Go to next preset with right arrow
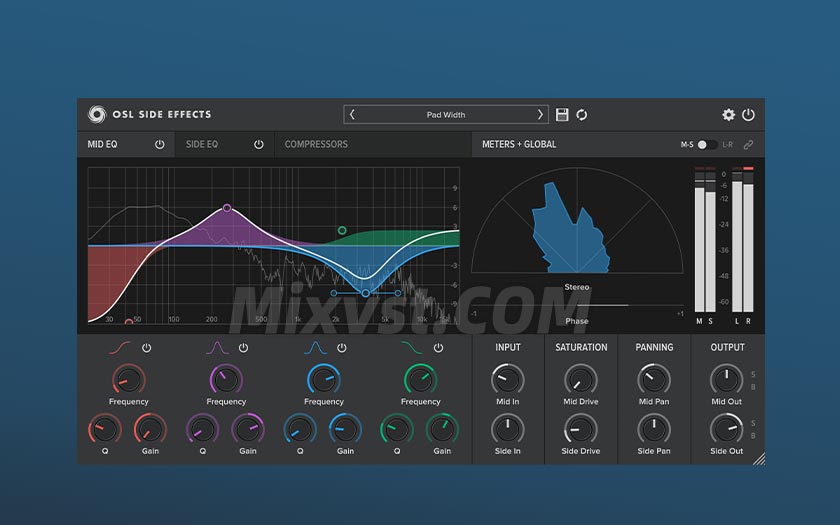Image resolution: width=840 pixels, height=525 pixels. (540, 115)
